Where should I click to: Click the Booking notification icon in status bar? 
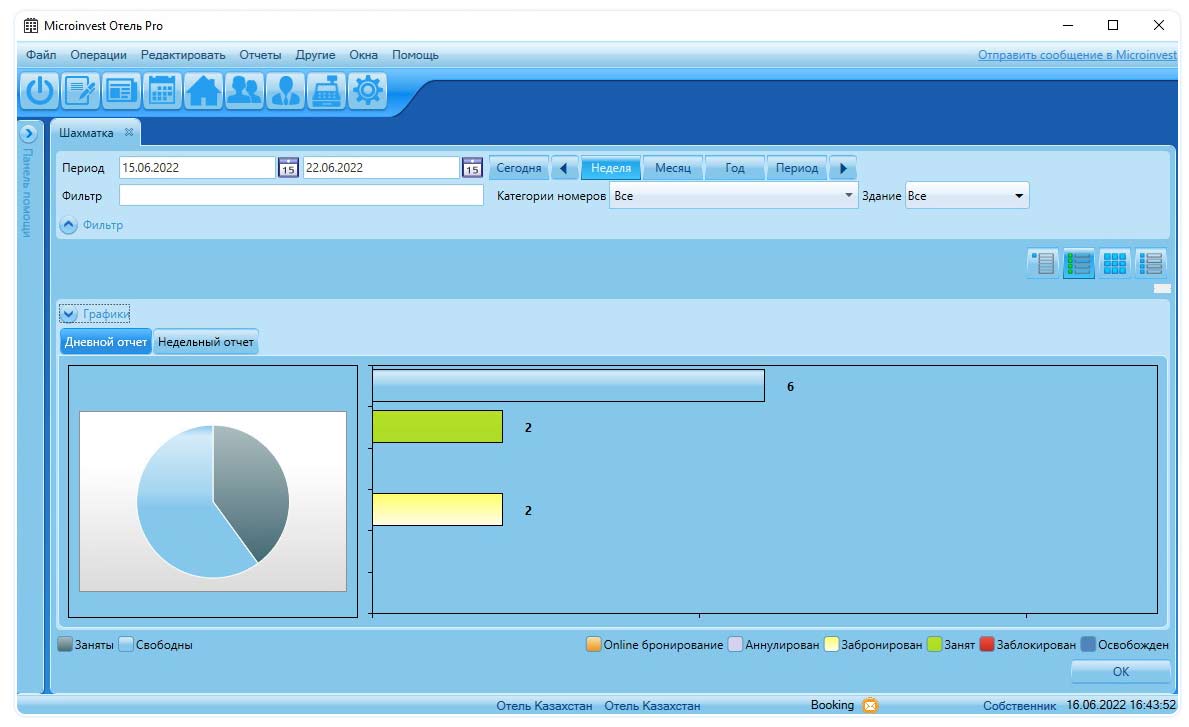(870, 705)
